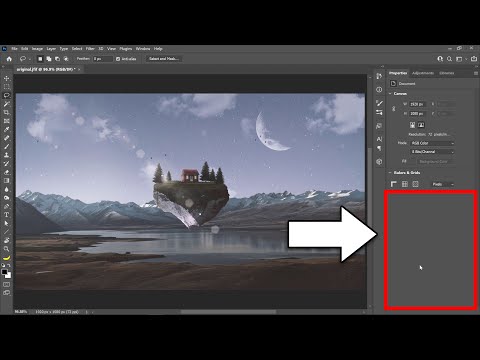Viewport: 480px width, 360px height.
Task: Select the History Brush tool
Action: tap(6, 164)
